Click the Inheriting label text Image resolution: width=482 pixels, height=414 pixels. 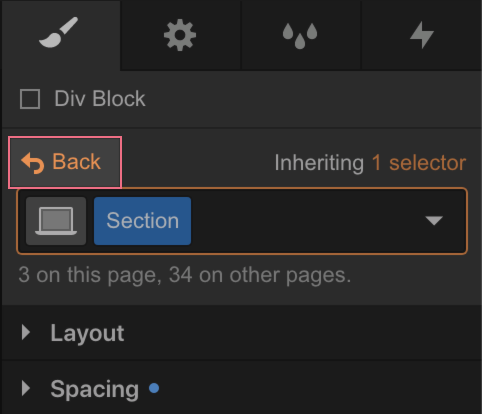point(319,163)
